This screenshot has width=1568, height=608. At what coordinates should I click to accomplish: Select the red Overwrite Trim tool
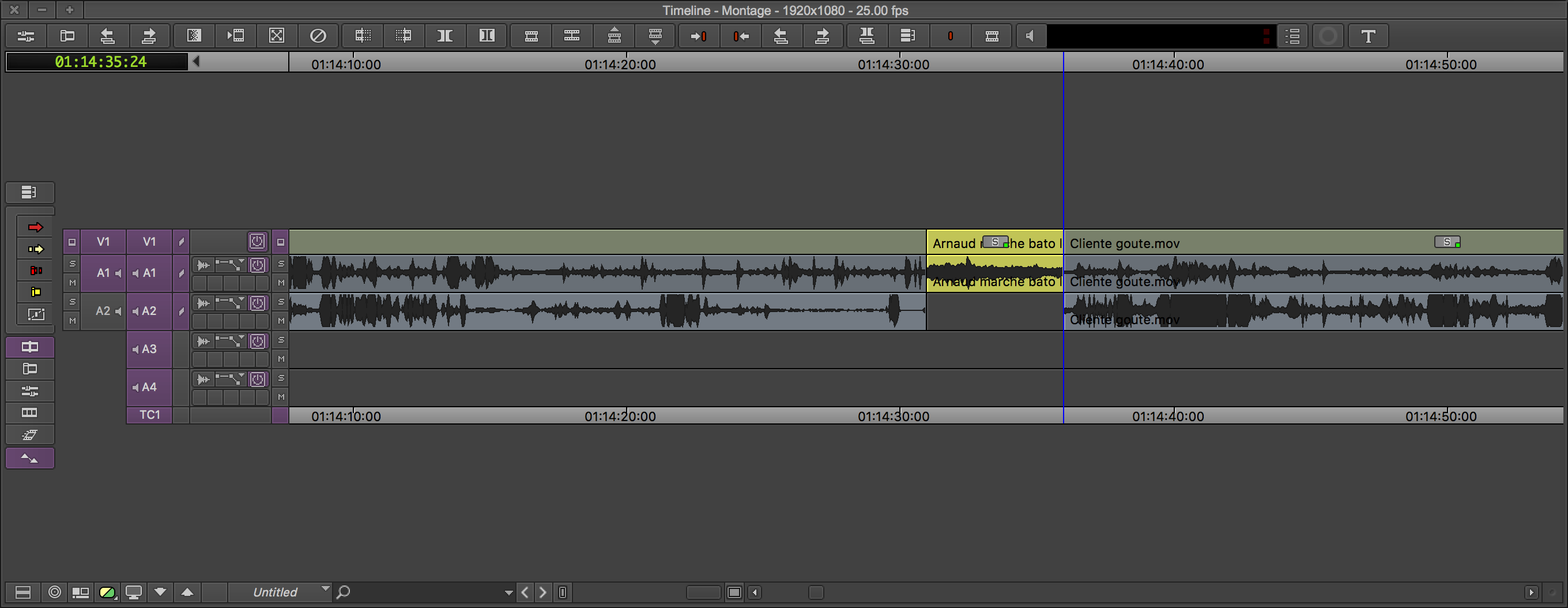[x=35, y=271]
